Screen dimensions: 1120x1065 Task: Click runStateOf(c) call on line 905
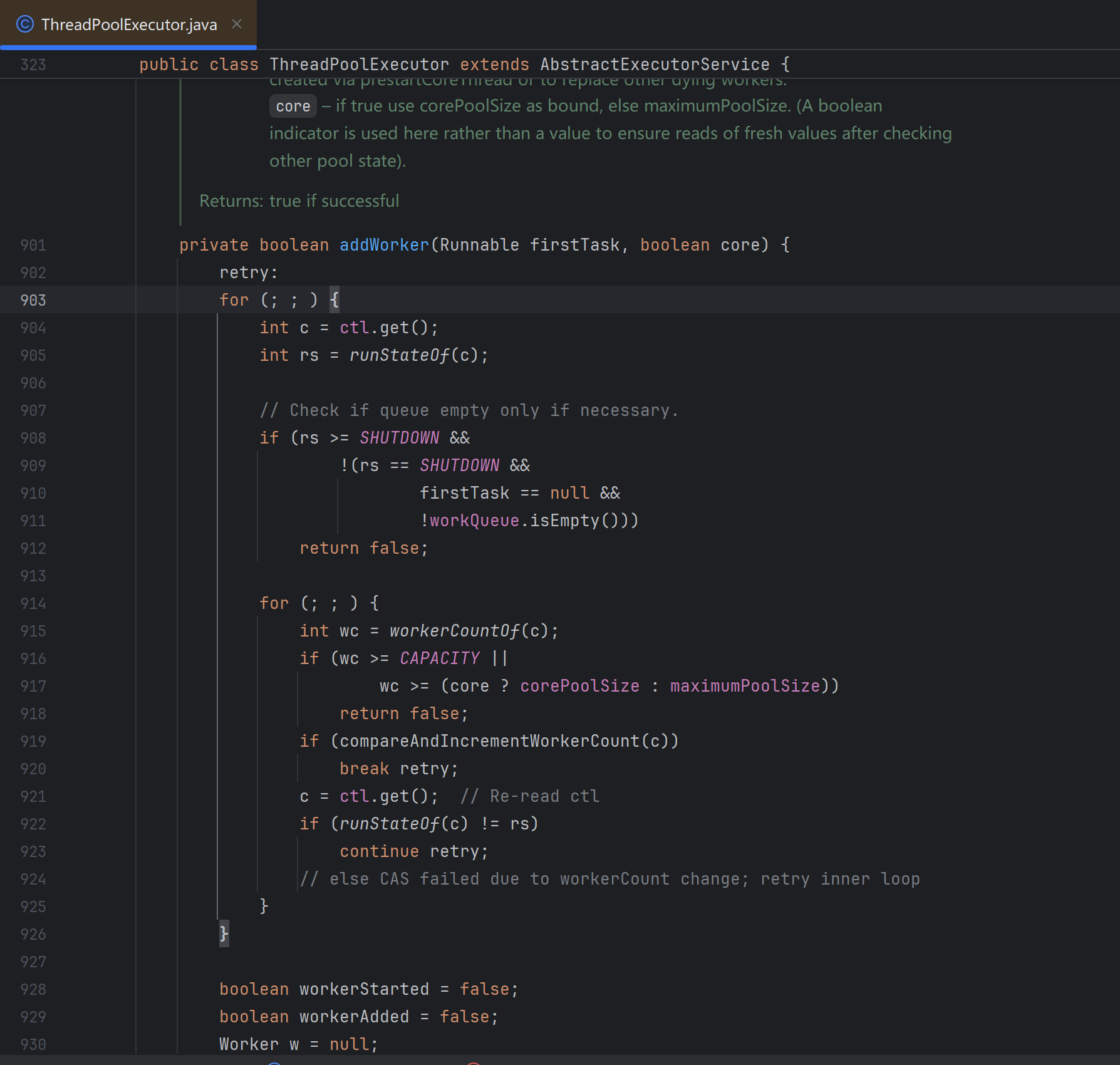click(x=414, y=355)
